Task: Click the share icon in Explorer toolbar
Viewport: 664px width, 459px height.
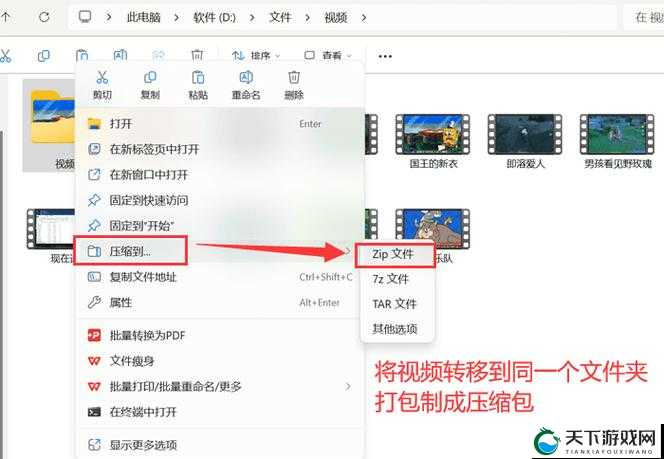Action: 158,55
